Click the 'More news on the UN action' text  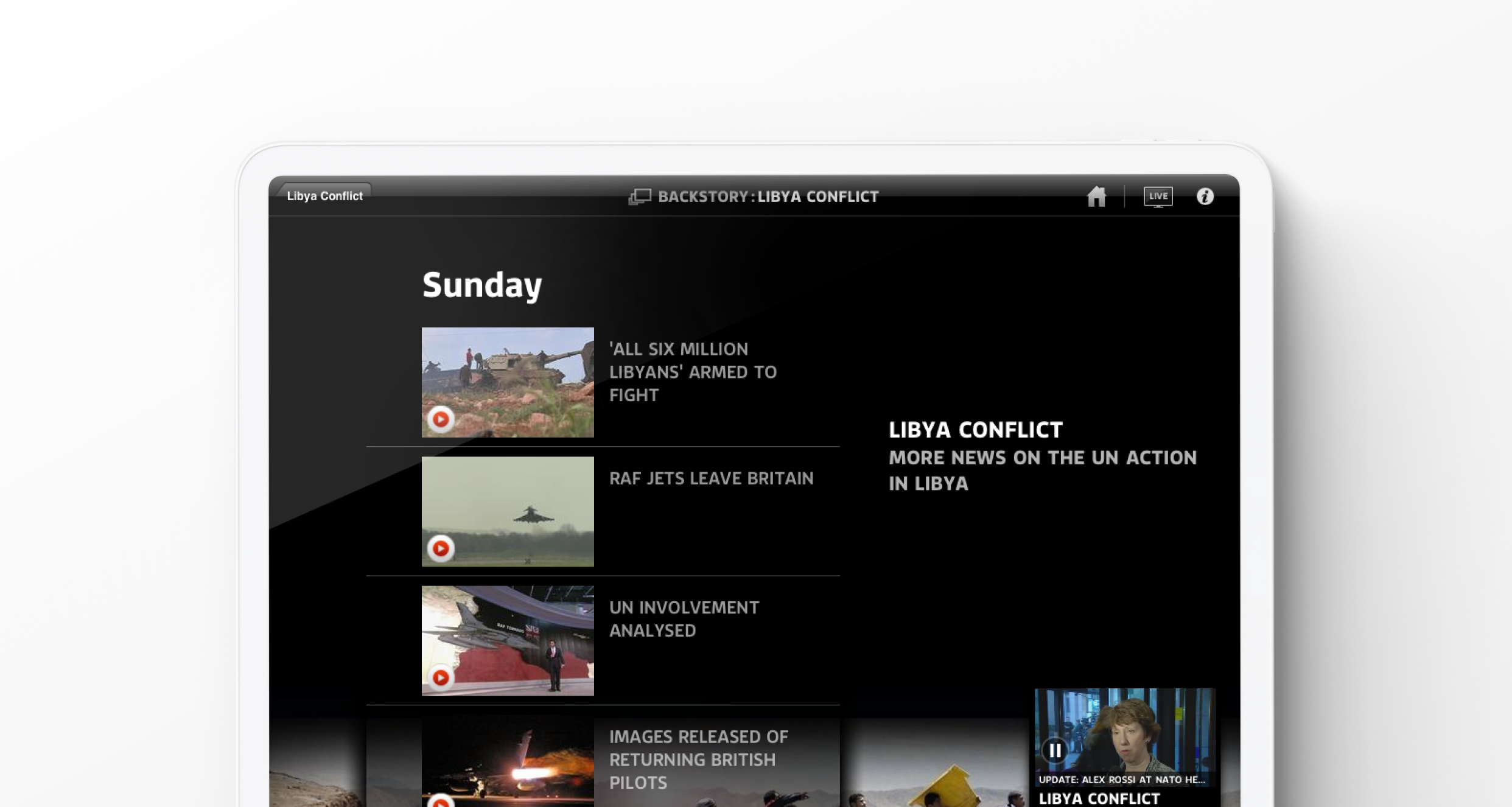[x=1041, y=470]
